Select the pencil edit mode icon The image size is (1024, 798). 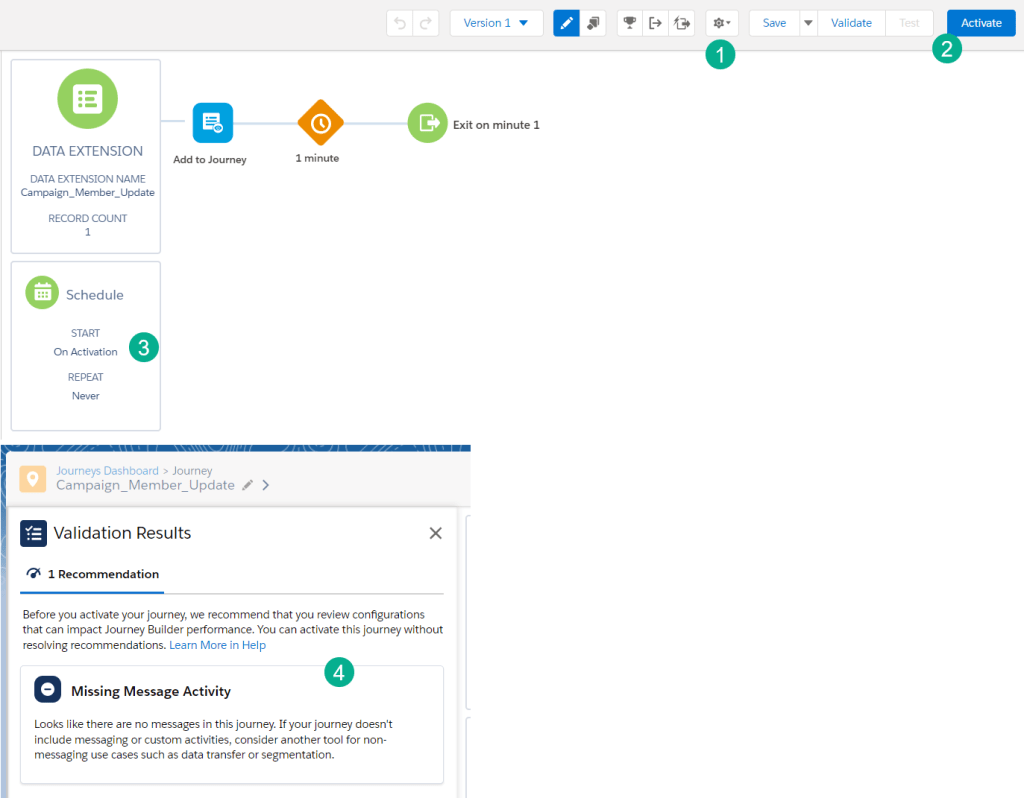(x=566, y=23)
